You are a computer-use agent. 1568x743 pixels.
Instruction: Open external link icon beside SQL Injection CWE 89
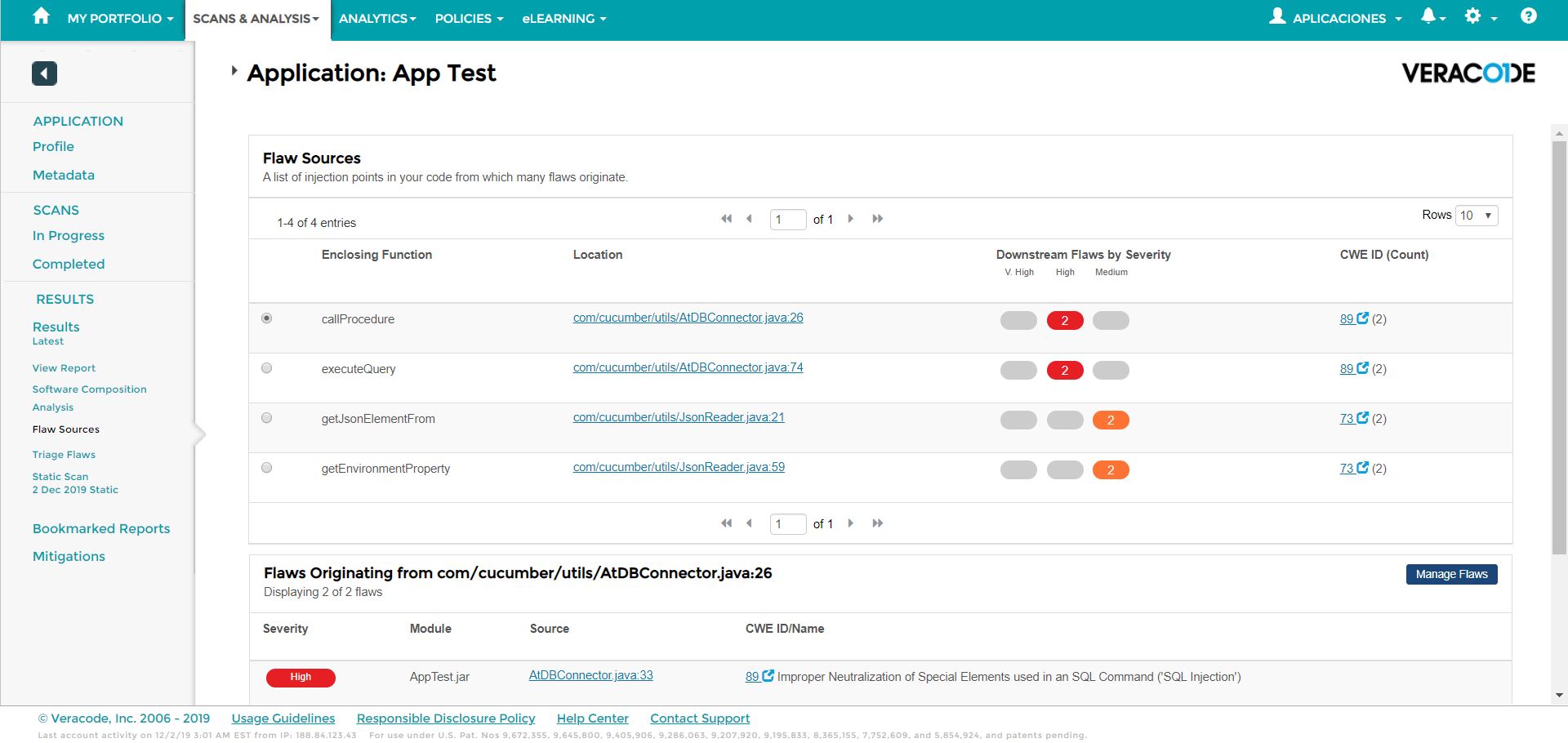click(768, 675)
